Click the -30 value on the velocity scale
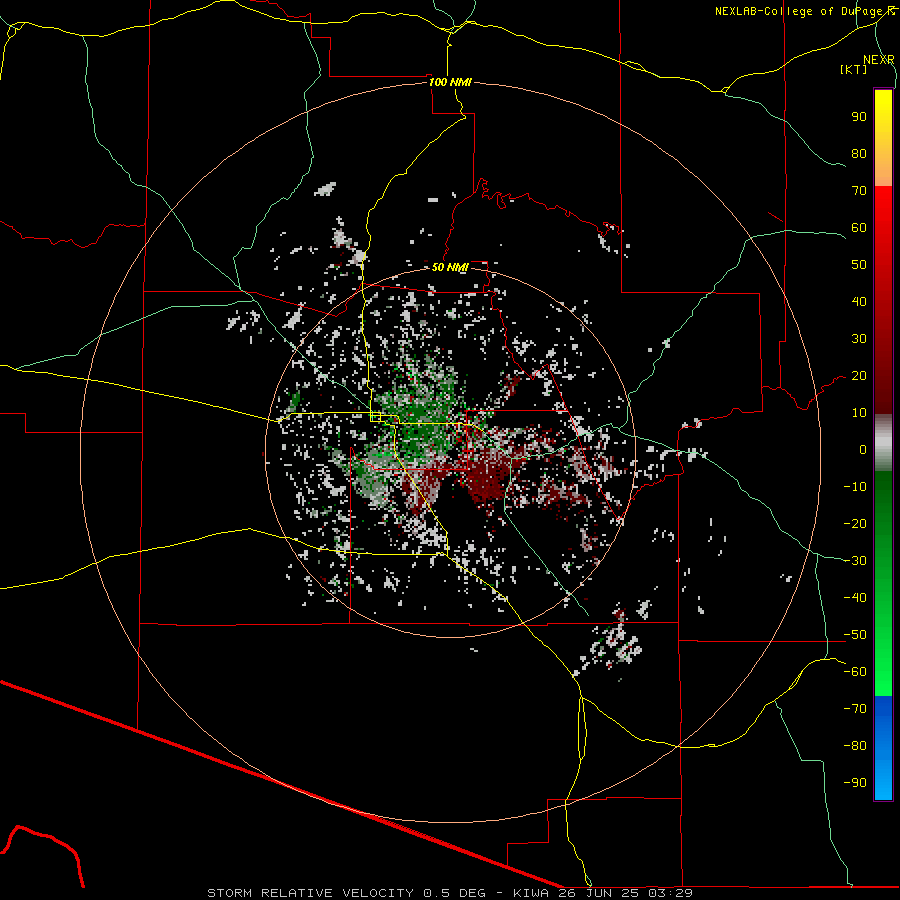900x900 pixels. click(855, 561)
